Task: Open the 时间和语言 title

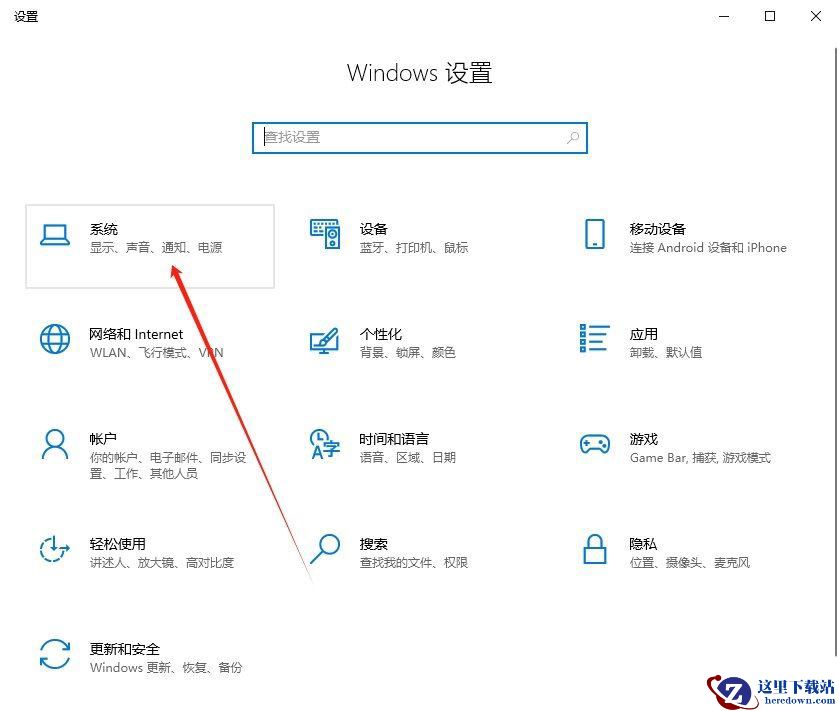Action: point(394,439)
